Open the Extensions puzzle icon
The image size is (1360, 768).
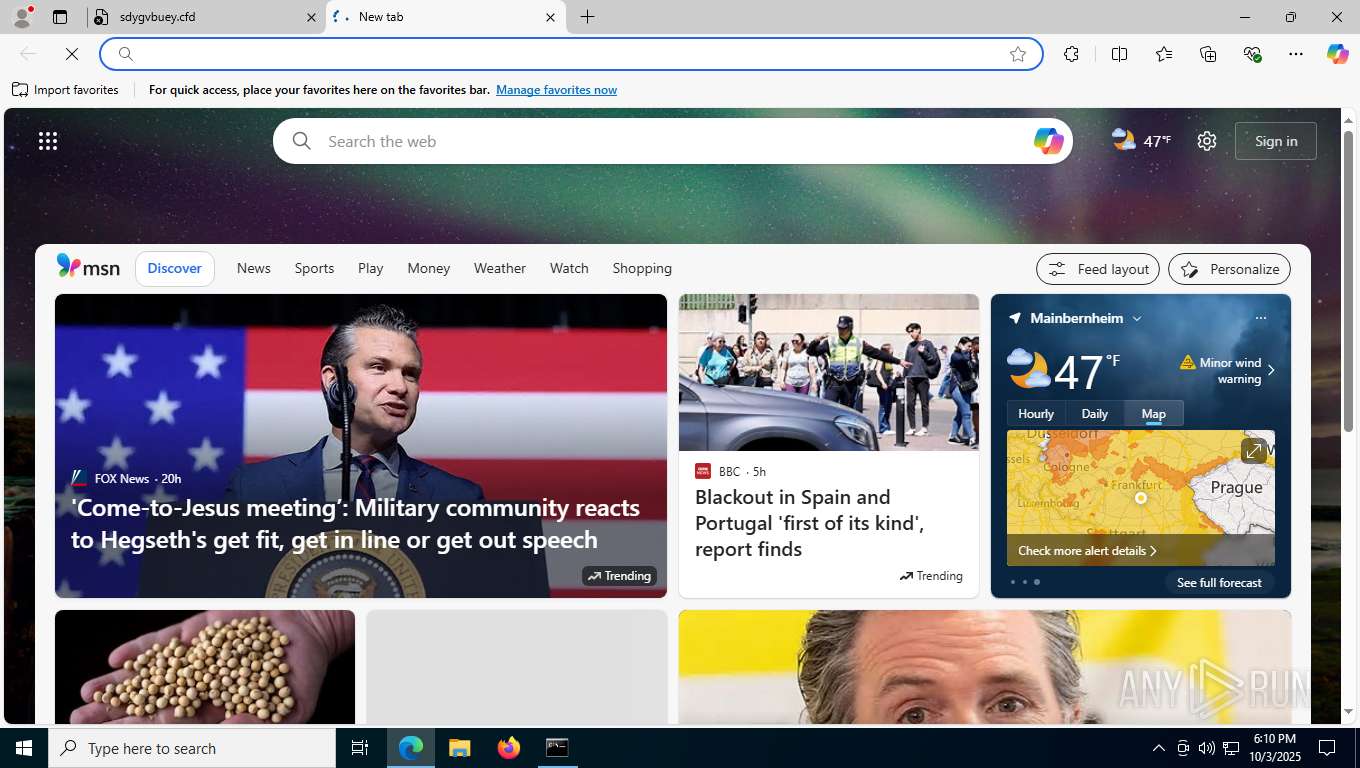pos(1072,54)
